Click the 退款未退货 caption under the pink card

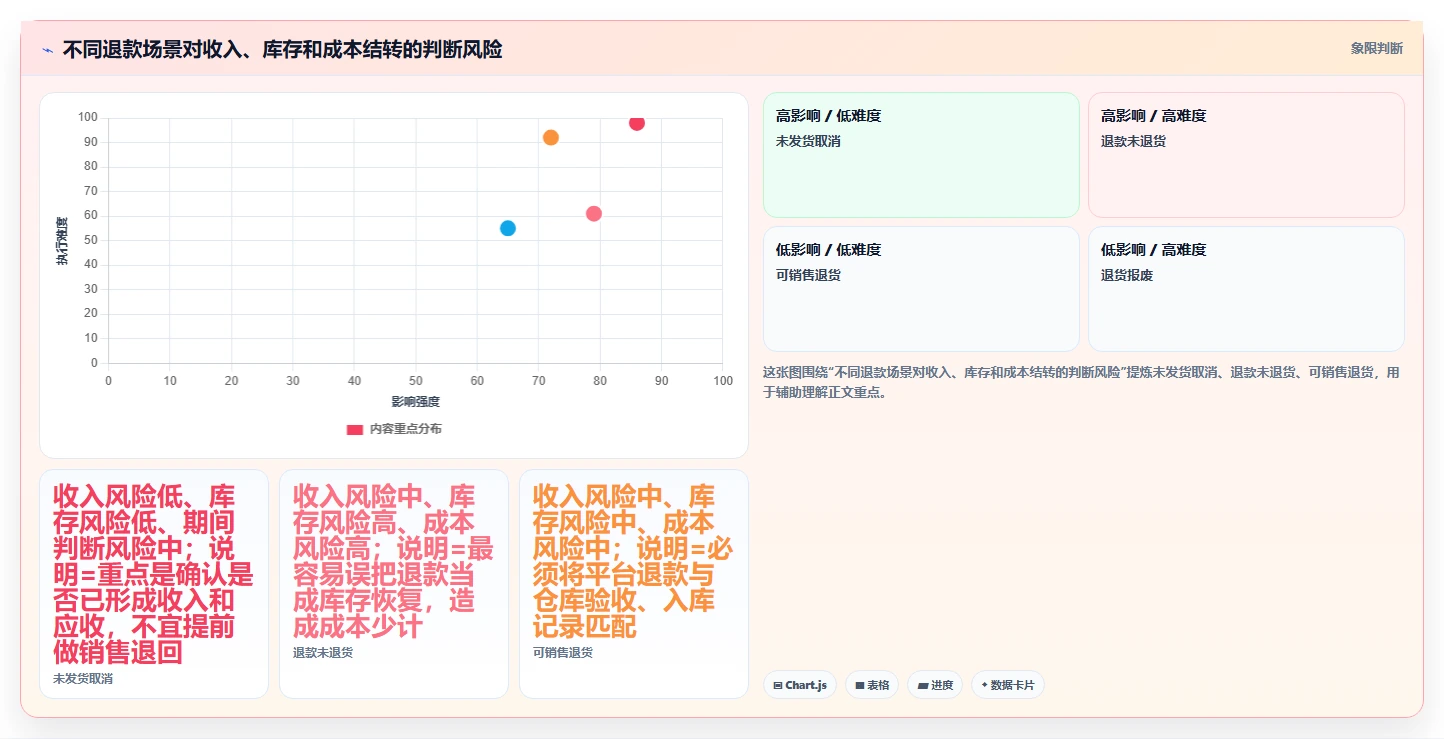pos(323,653)
